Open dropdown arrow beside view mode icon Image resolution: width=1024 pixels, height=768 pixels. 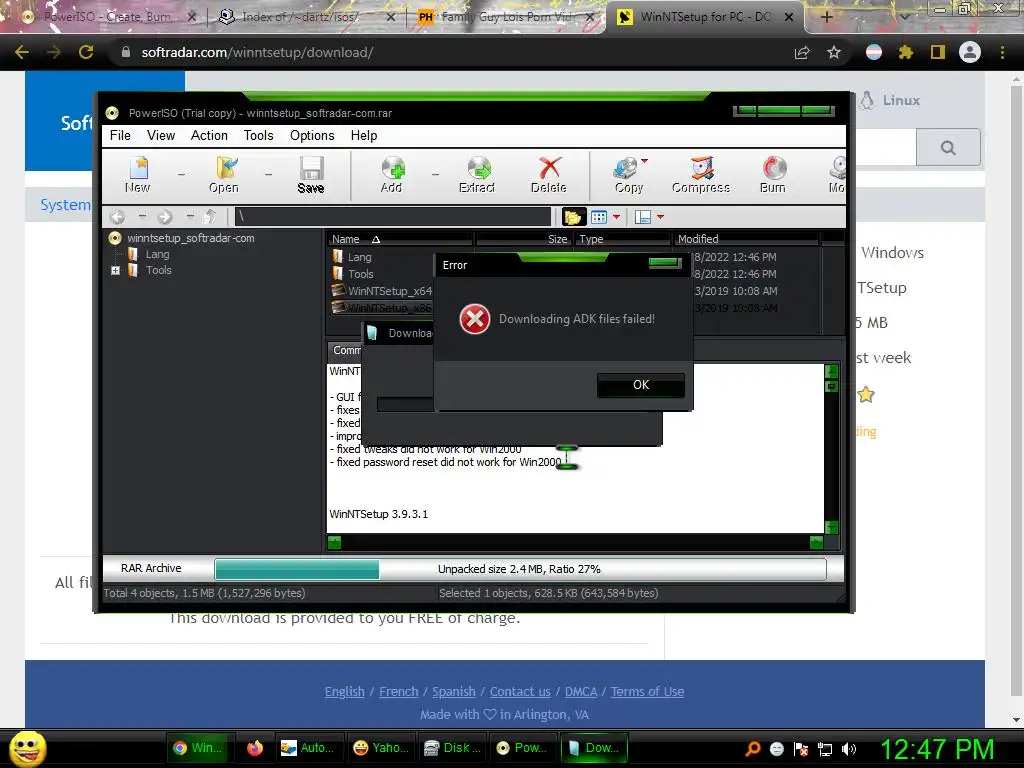coord(616,217)
